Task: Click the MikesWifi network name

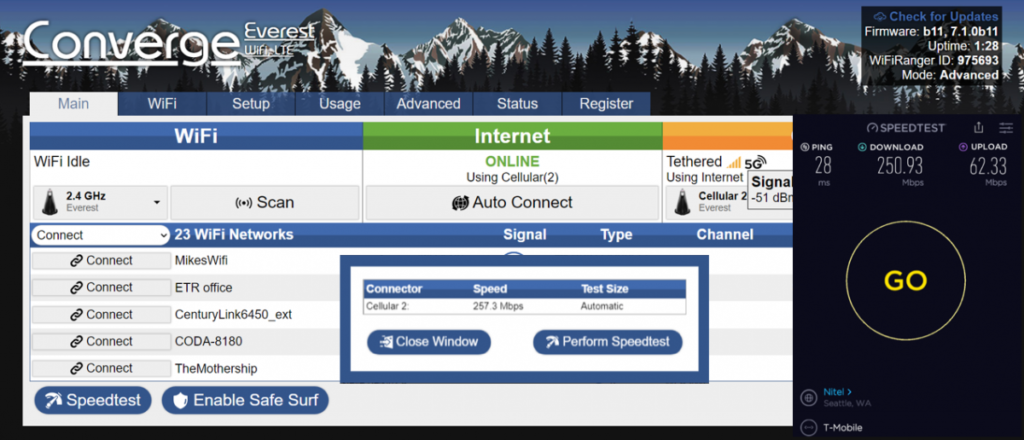Action: (201, 260)
